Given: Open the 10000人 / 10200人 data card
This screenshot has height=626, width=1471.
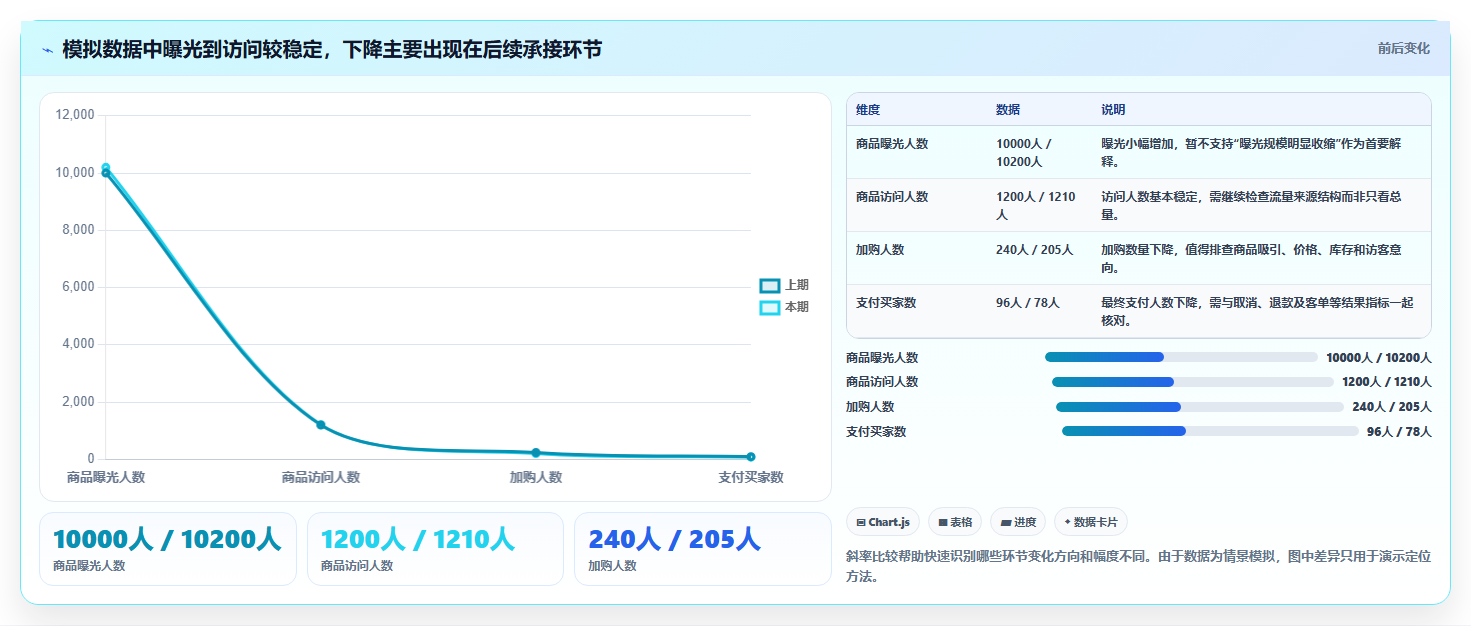Looking at the screenshot, I should pos(168,548).
